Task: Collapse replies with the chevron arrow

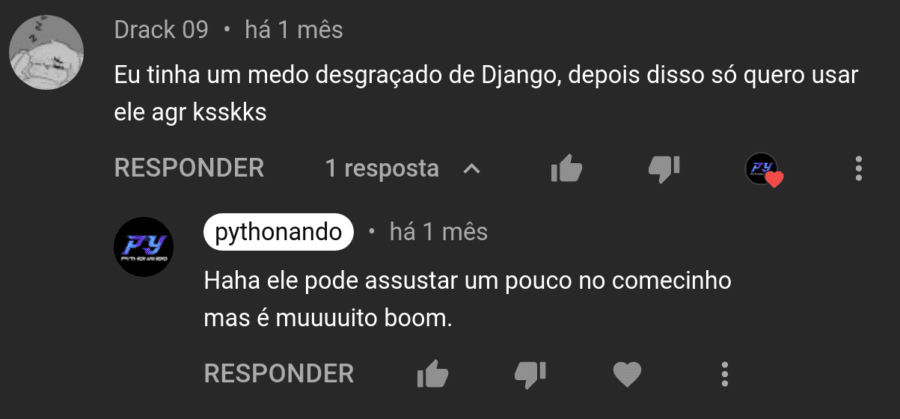Action: click(472, 169)
